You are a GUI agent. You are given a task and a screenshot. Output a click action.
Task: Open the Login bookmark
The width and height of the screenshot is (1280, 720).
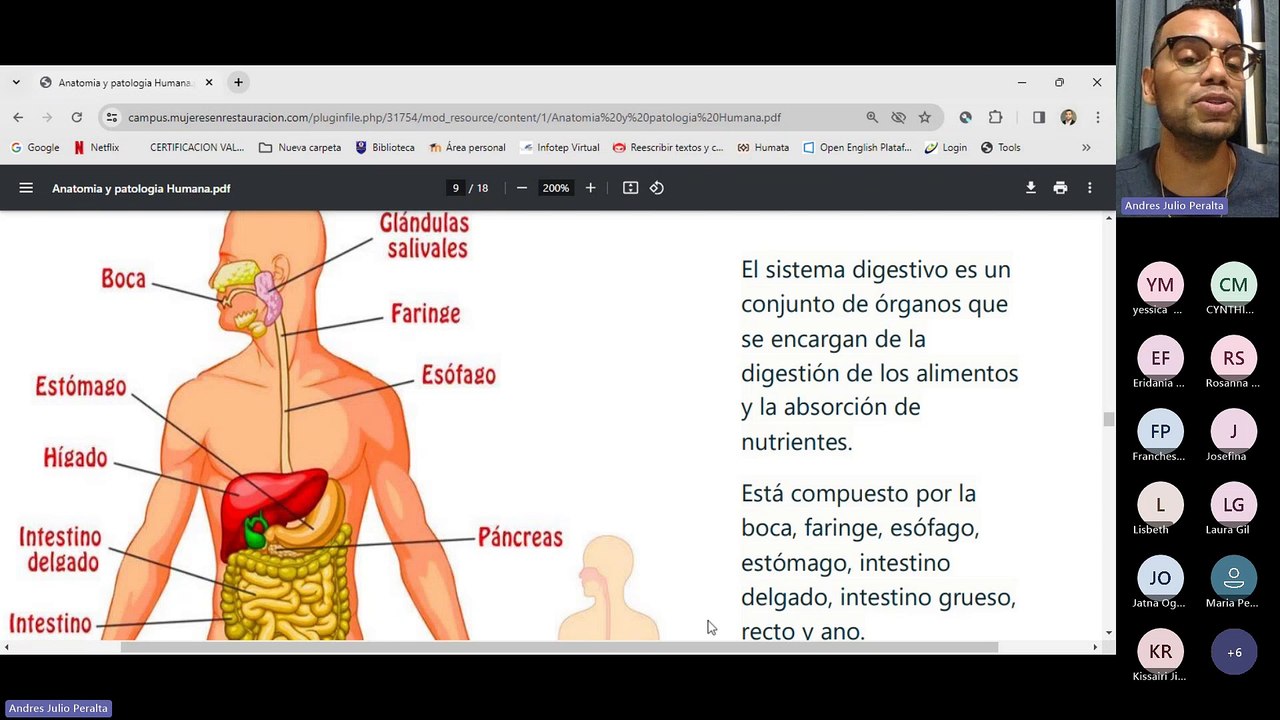tap(946, 147)
